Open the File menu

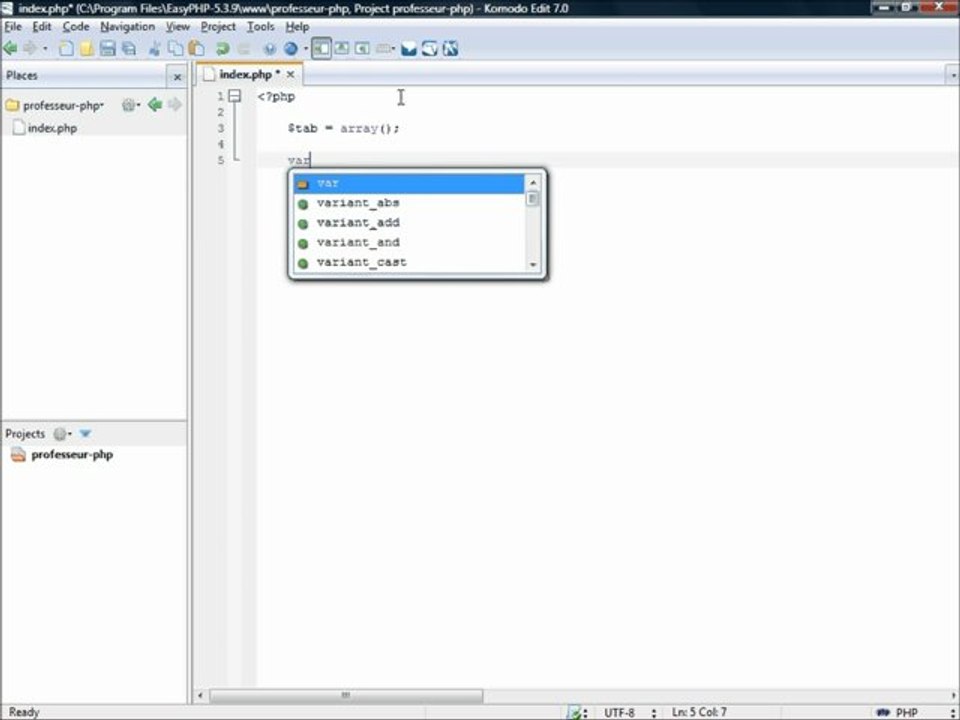(x=13, y=26)
